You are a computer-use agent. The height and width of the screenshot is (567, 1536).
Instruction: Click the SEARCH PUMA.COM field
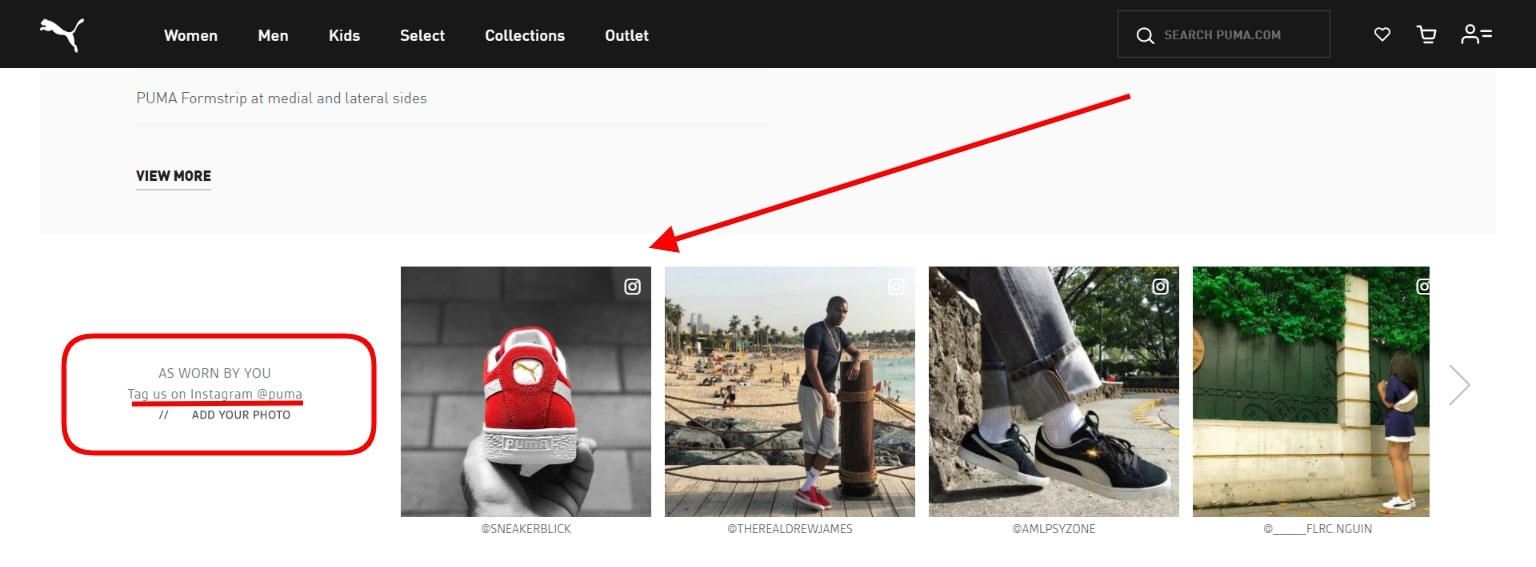tap(1224, 35)
